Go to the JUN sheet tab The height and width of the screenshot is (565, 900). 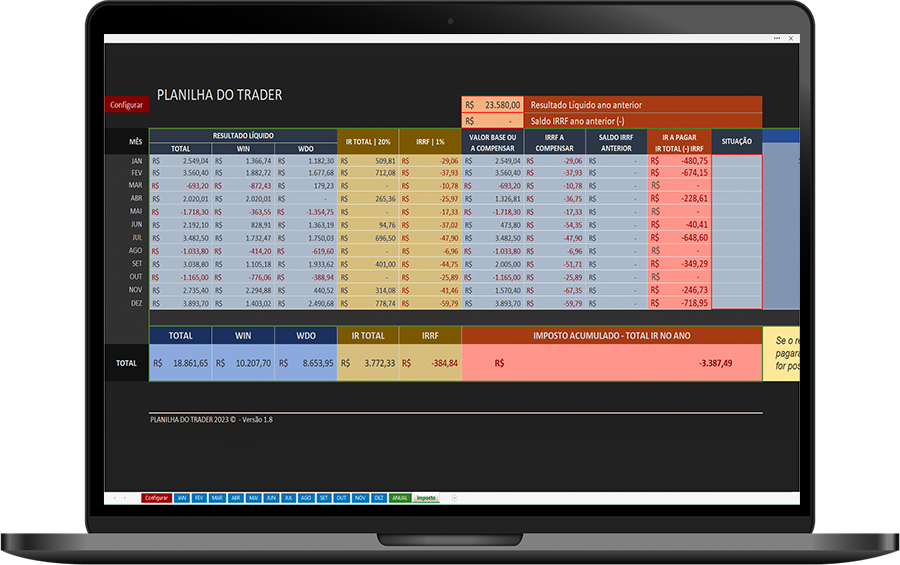point(271,497)
